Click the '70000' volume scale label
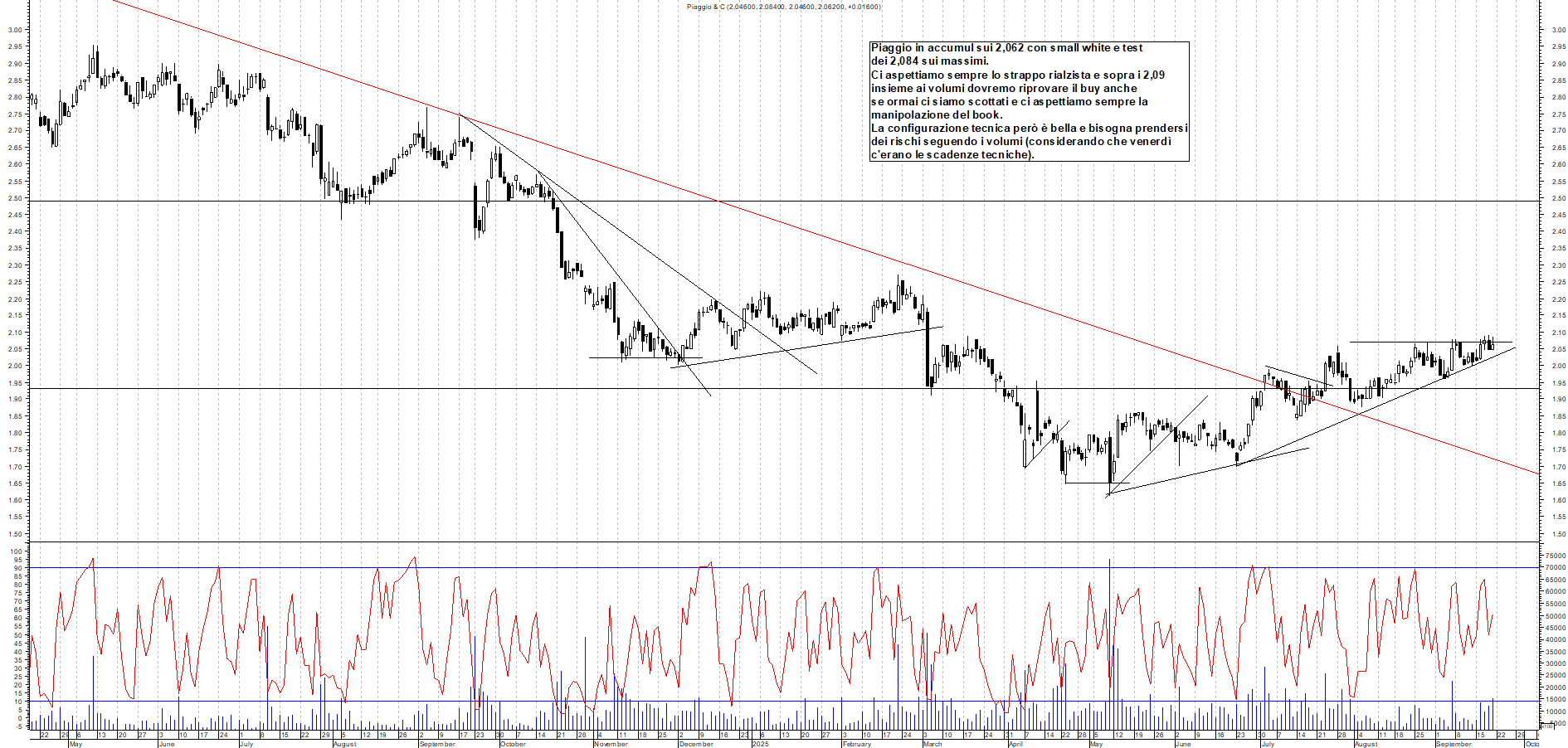 click(1555, 568)
